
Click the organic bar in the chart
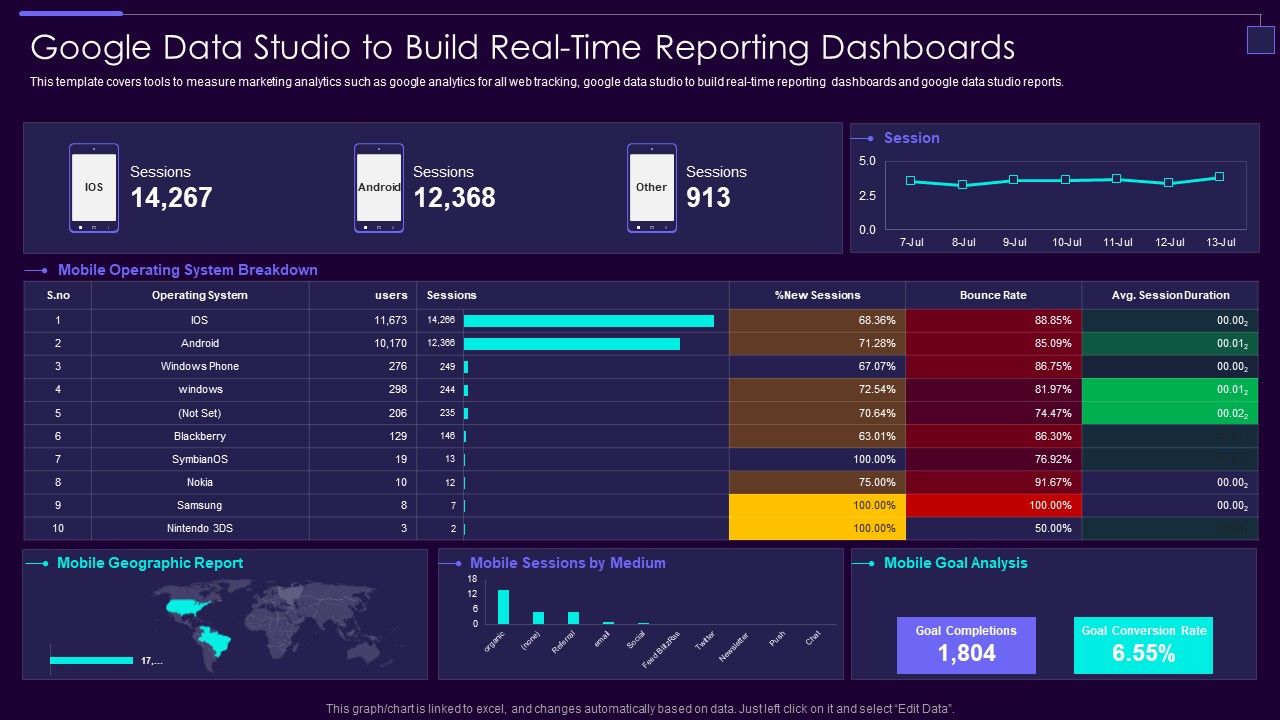(x=503, y=607)
